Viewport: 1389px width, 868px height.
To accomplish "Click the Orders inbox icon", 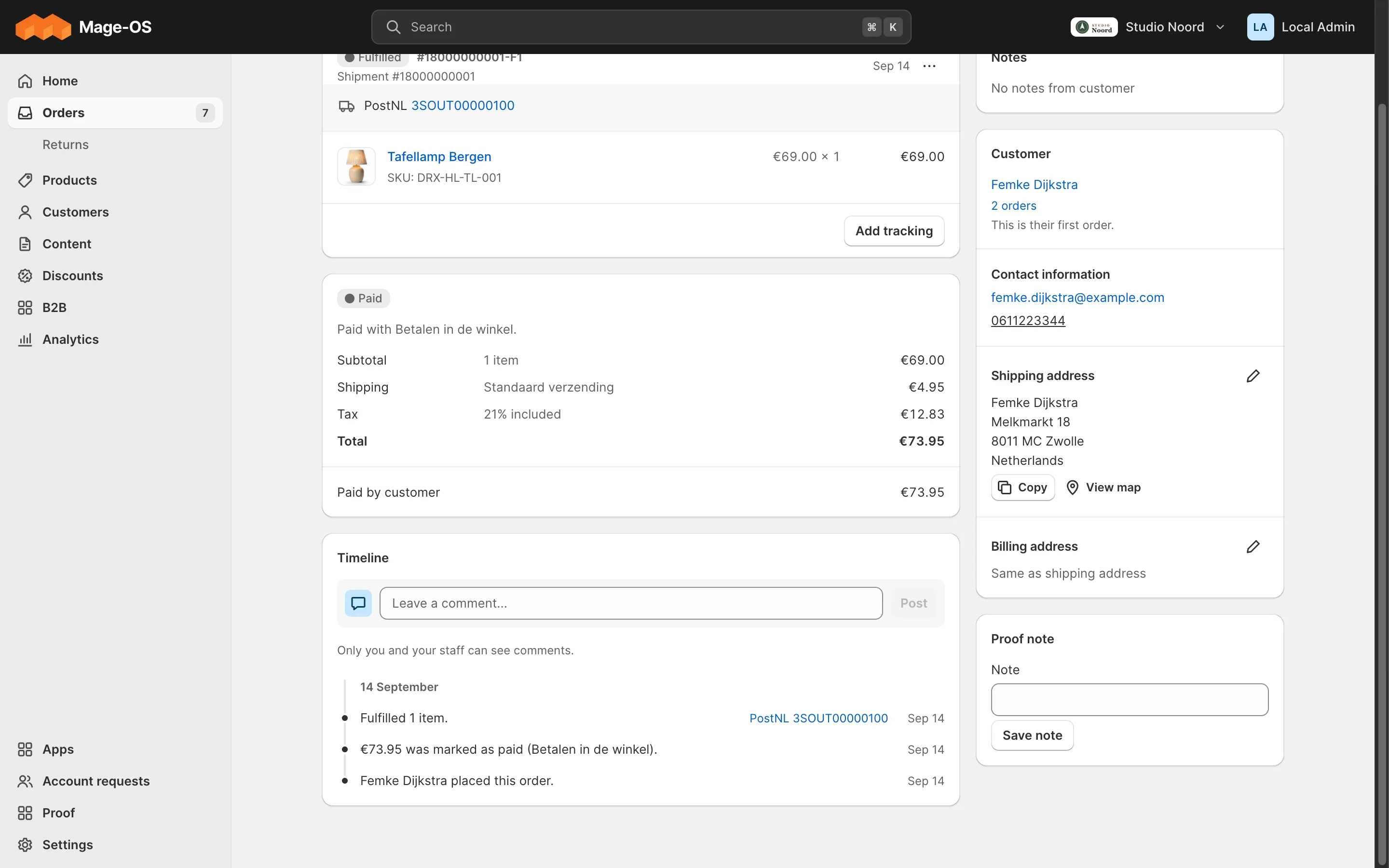I will pos(25,112).
